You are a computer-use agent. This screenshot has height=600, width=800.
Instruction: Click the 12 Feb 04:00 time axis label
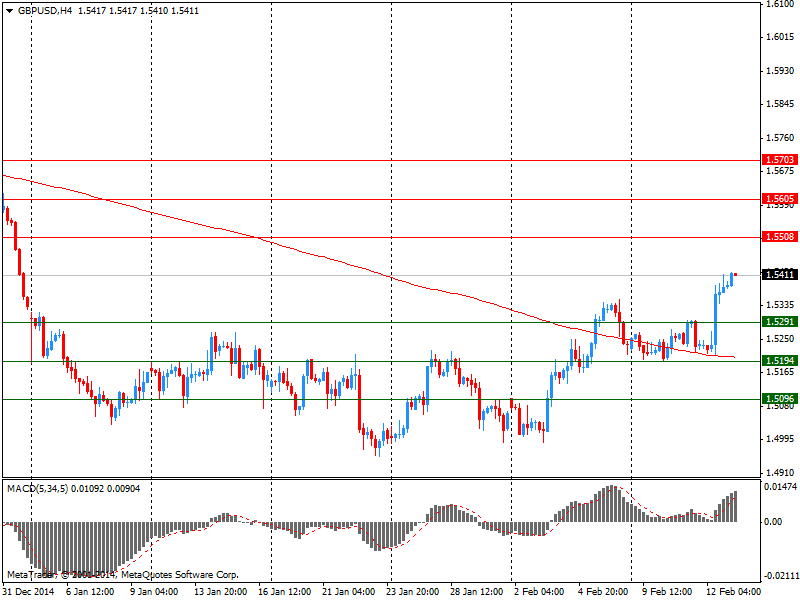point(733,592)
